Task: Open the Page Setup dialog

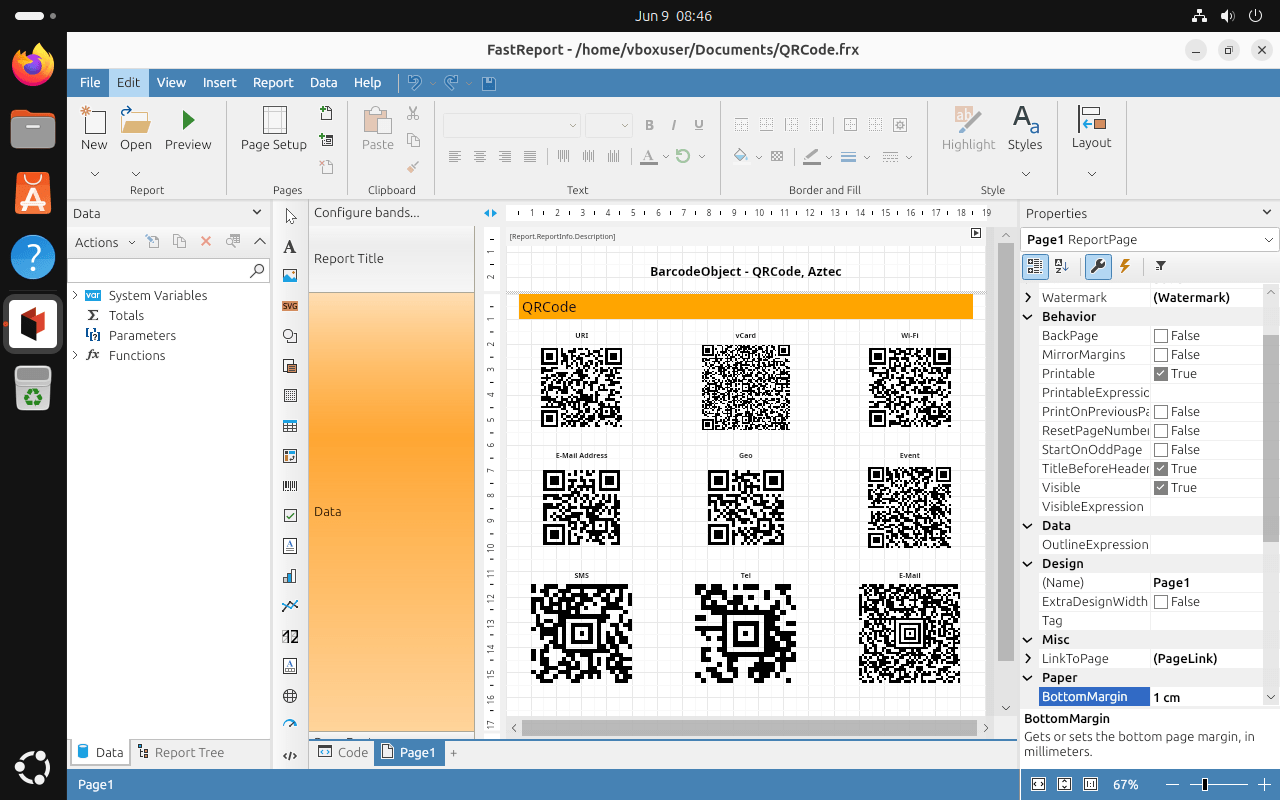Action: 274,130
